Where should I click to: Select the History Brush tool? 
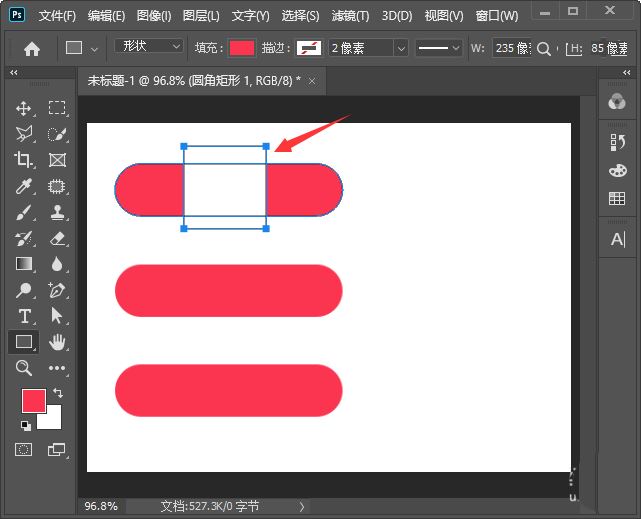(x=23, y=239)
